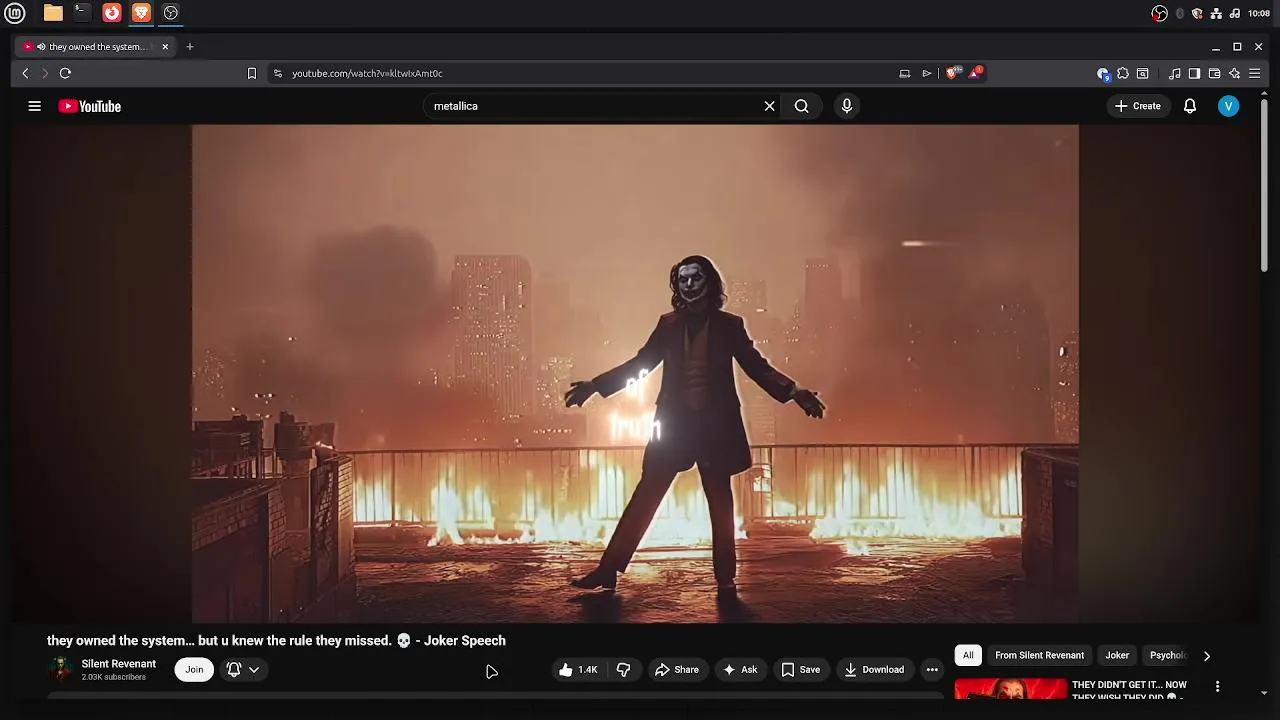
Task: Reload the YouTube page
Action: coord(65,73)
